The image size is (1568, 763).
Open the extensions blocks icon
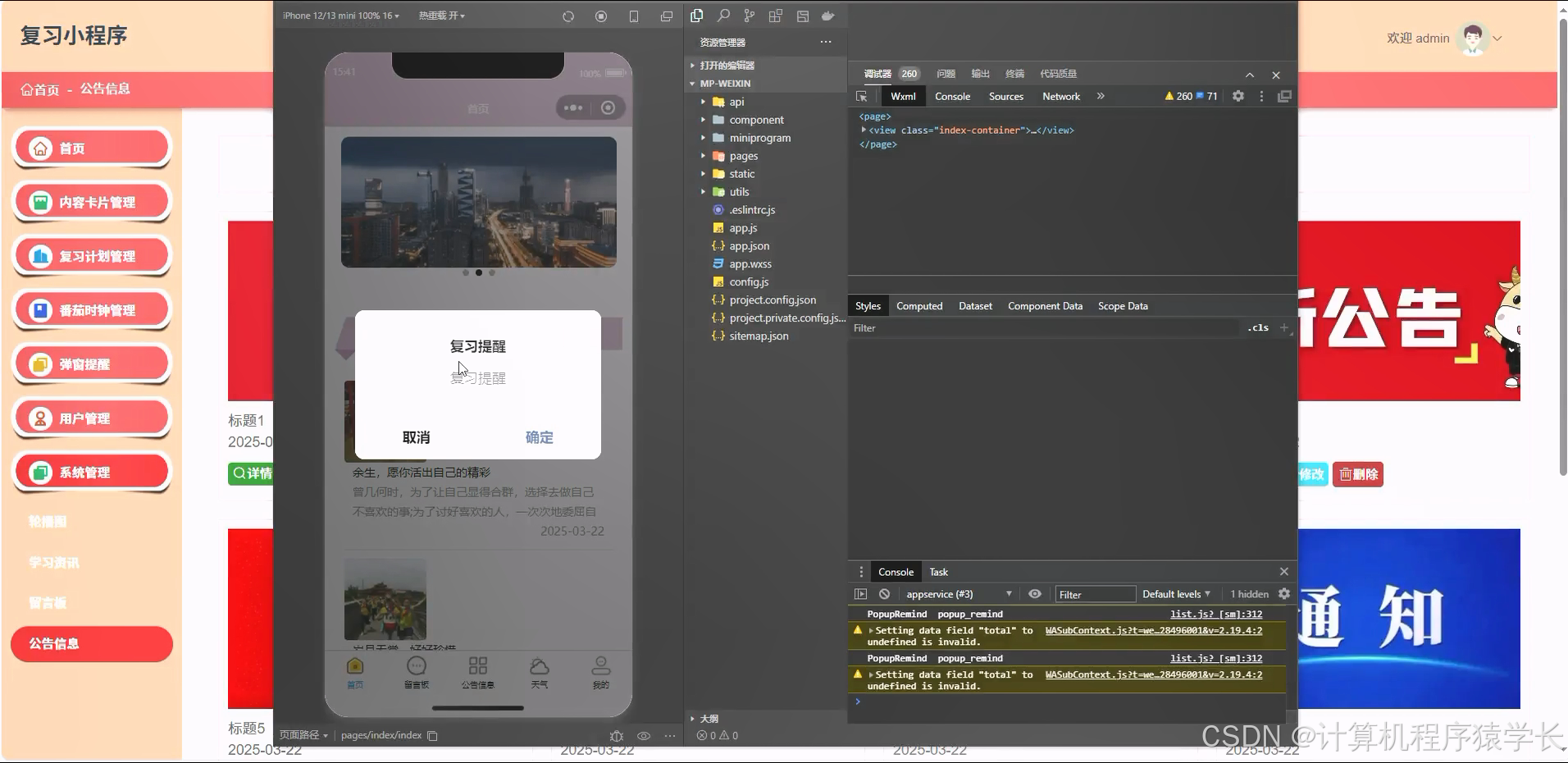pos(776,16)
